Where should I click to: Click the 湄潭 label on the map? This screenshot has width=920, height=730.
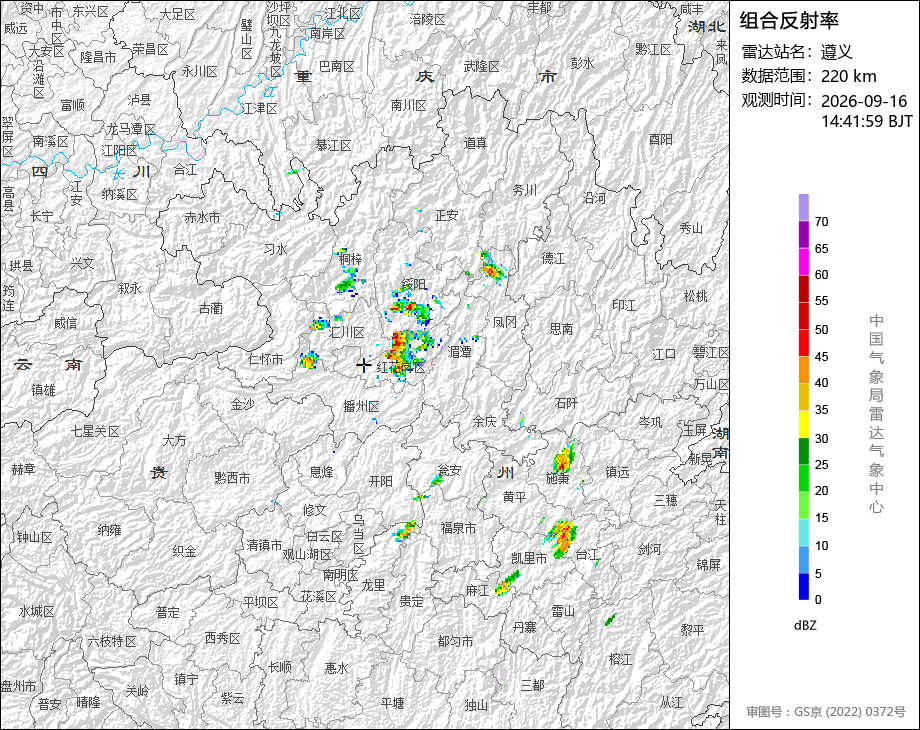click(459, 352)
